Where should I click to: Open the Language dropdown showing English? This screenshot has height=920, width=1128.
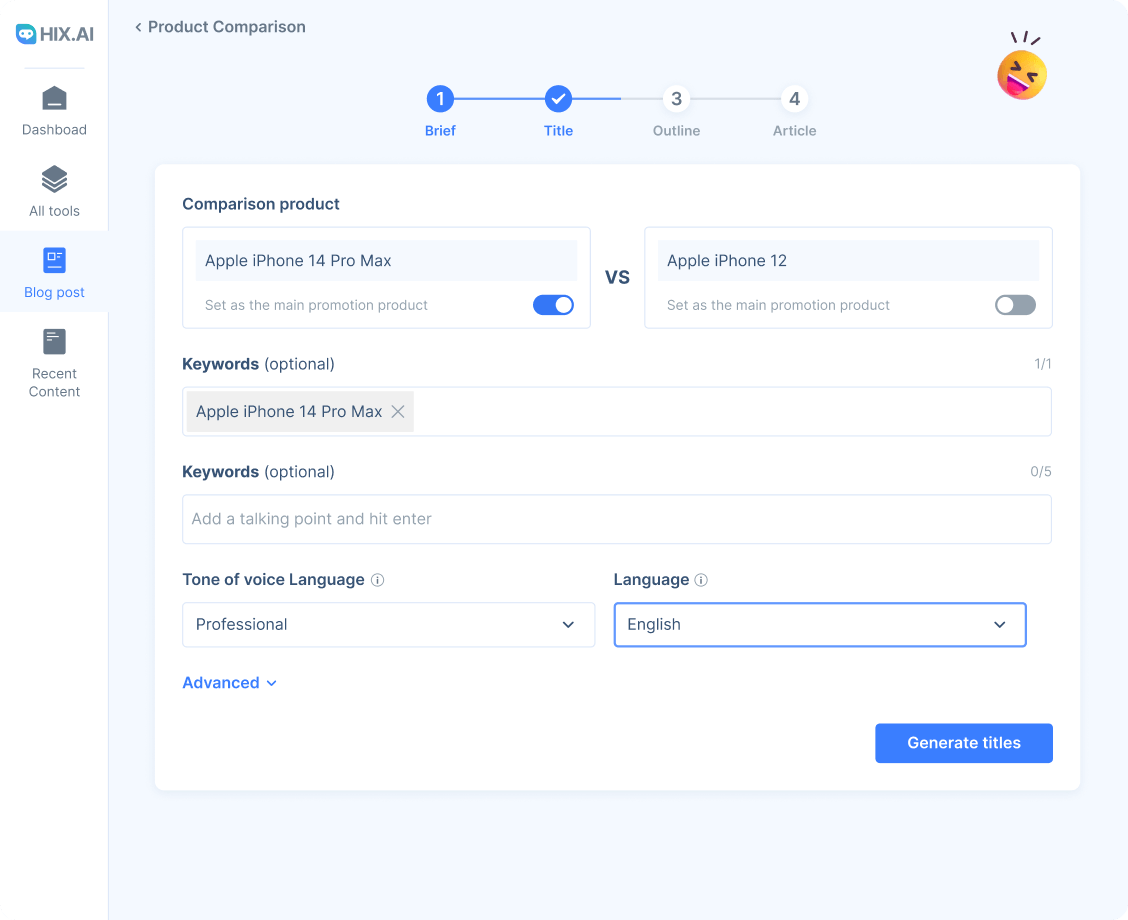[820, 624]
